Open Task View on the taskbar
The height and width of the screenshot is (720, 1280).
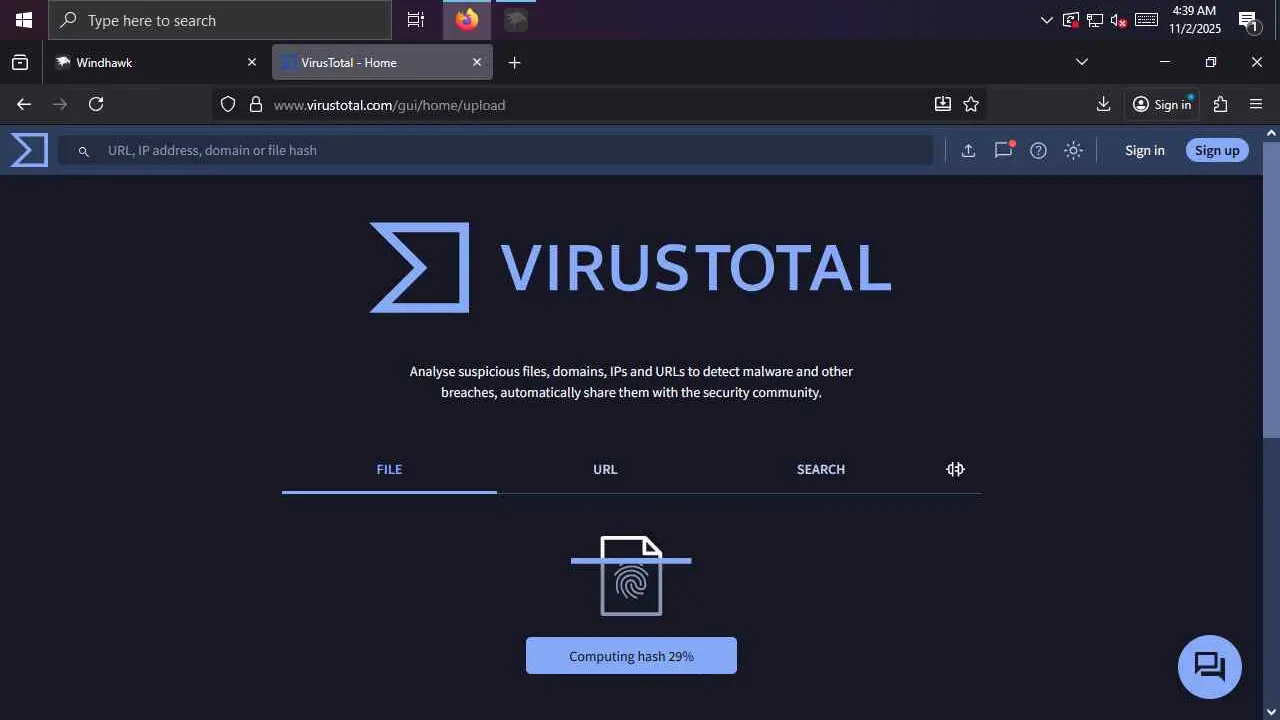[416, 20]
